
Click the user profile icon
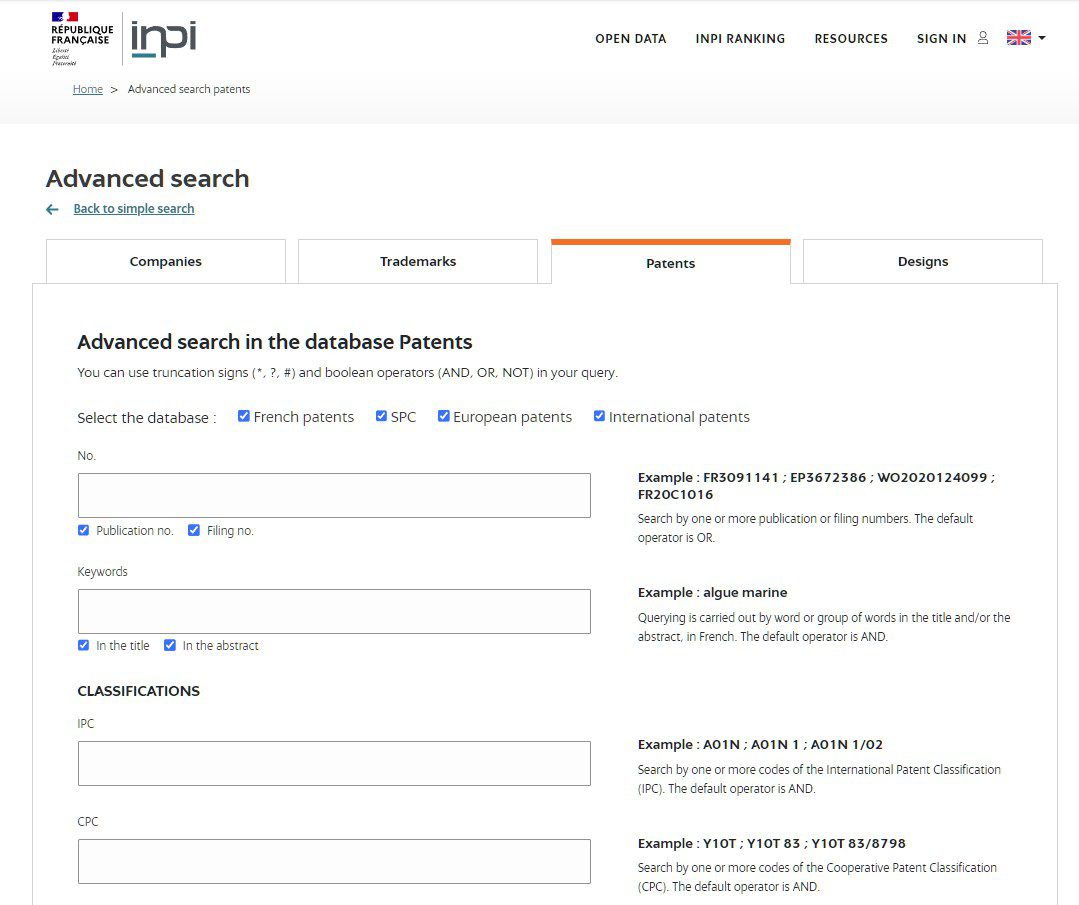pos(983,38)
